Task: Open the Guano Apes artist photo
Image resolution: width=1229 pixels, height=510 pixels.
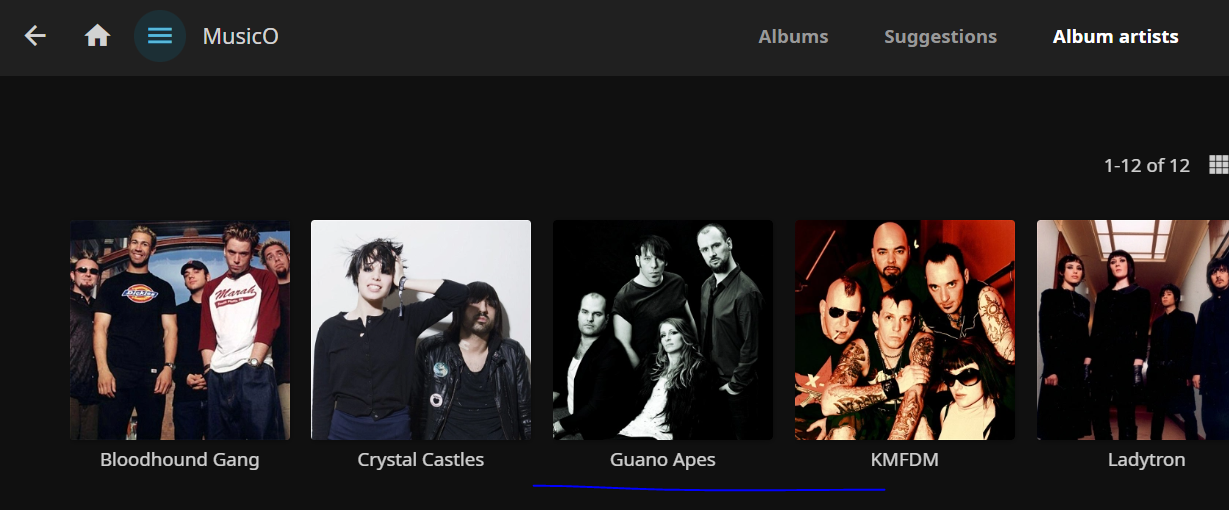Action: tap(663, 330)
